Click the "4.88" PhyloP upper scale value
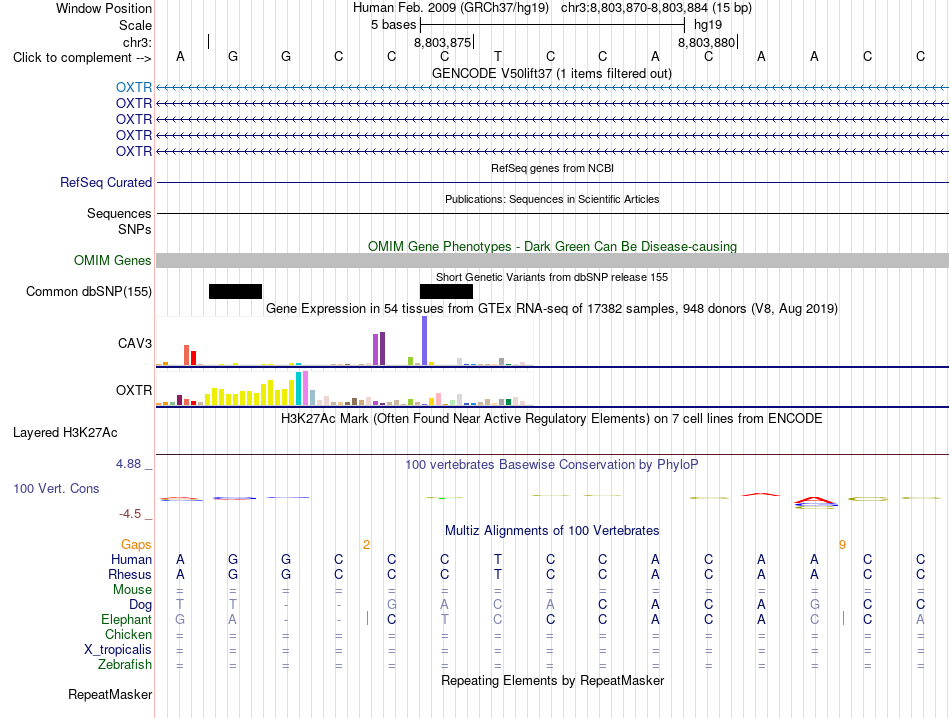The image size is (950, 718). (128, 464)
